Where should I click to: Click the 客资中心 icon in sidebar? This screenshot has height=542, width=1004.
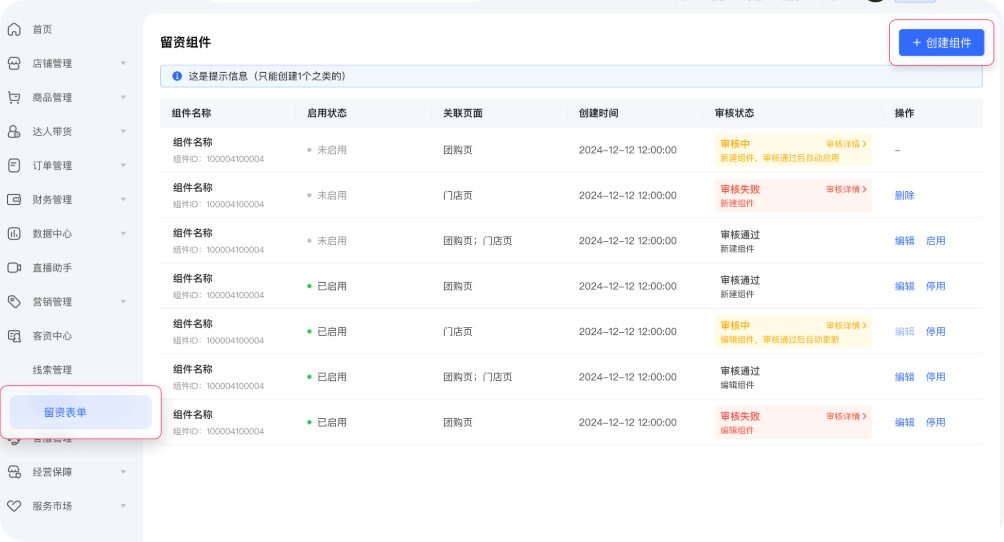(x=14, y=336)
